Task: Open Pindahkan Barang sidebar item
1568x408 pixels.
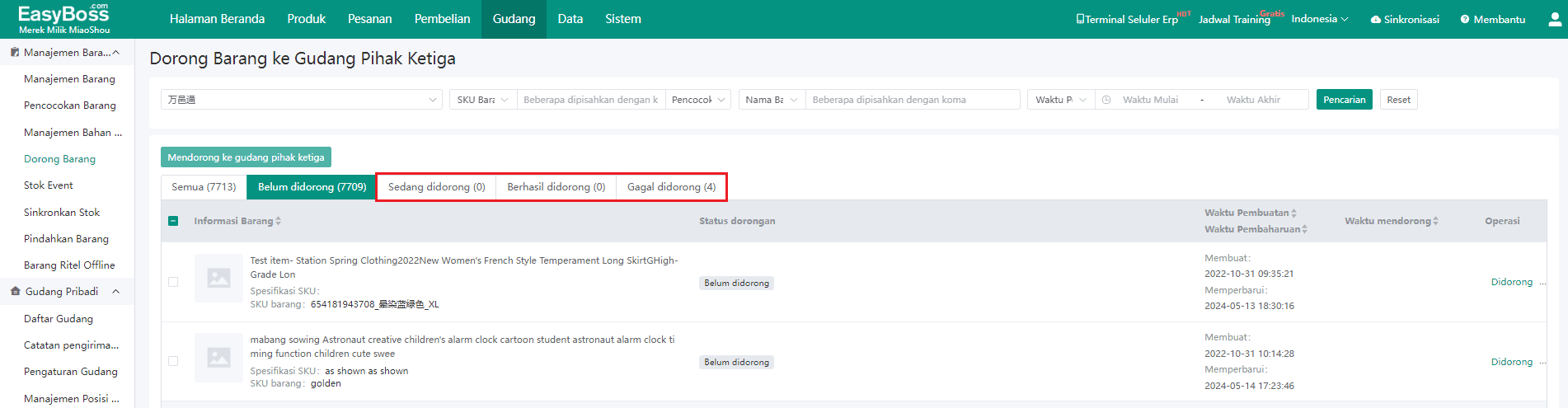Action: (66, 239)
